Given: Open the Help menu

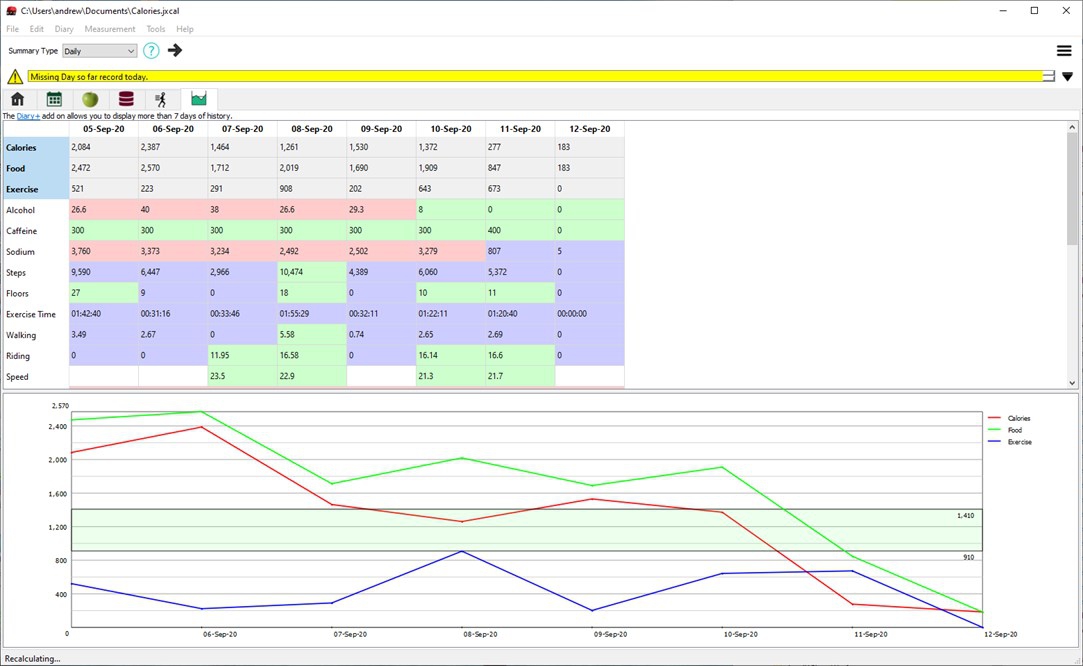Looking at the screenshot, I should pyautogui.click(x=184, y=29).
